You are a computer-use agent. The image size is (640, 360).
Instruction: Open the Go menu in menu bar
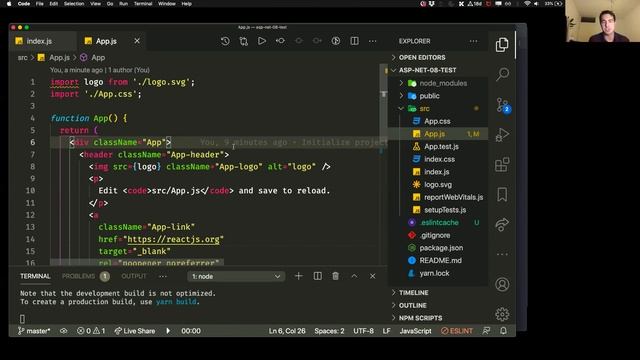[110, 4]
